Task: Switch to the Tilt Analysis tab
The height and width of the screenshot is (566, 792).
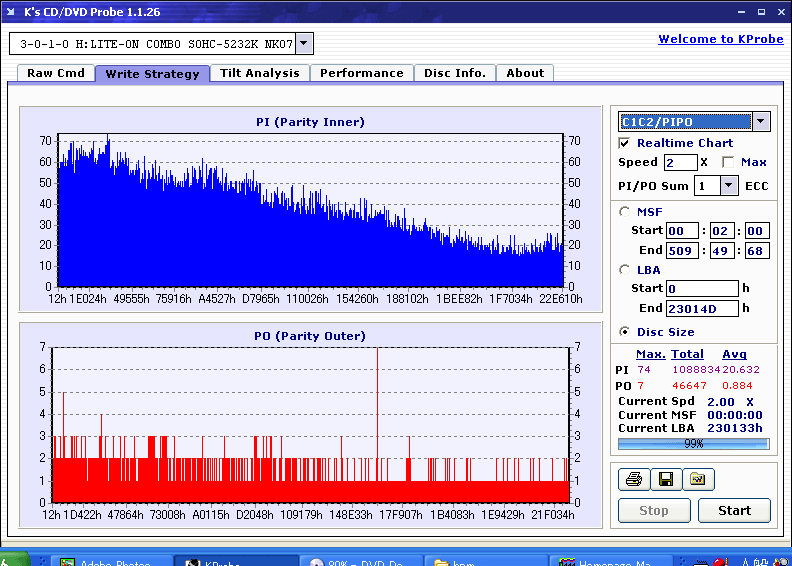Action: pos(259,73)
